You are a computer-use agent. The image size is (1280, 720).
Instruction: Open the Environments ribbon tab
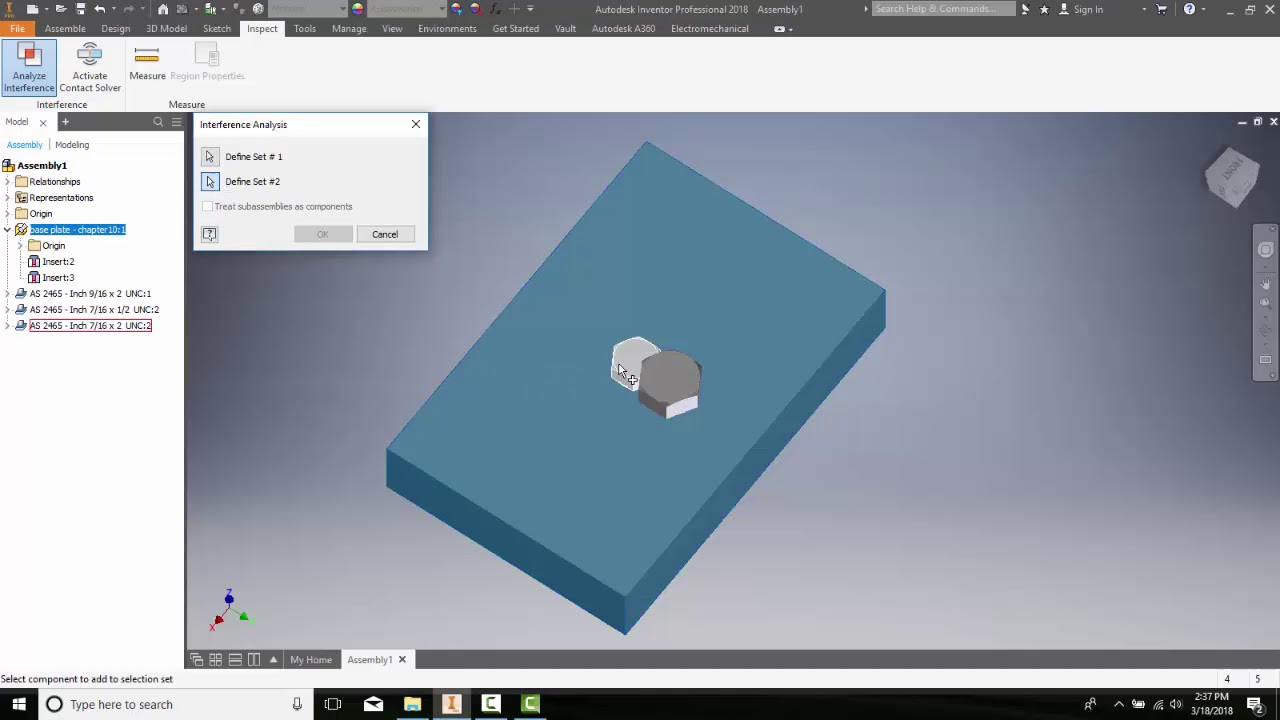pyautogui.click(x=447, y=29)
